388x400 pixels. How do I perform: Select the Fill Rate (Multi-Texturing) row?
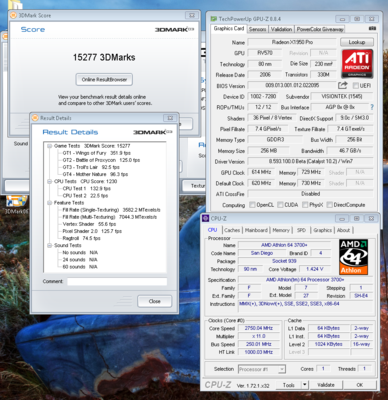click(x=110, y=217)
